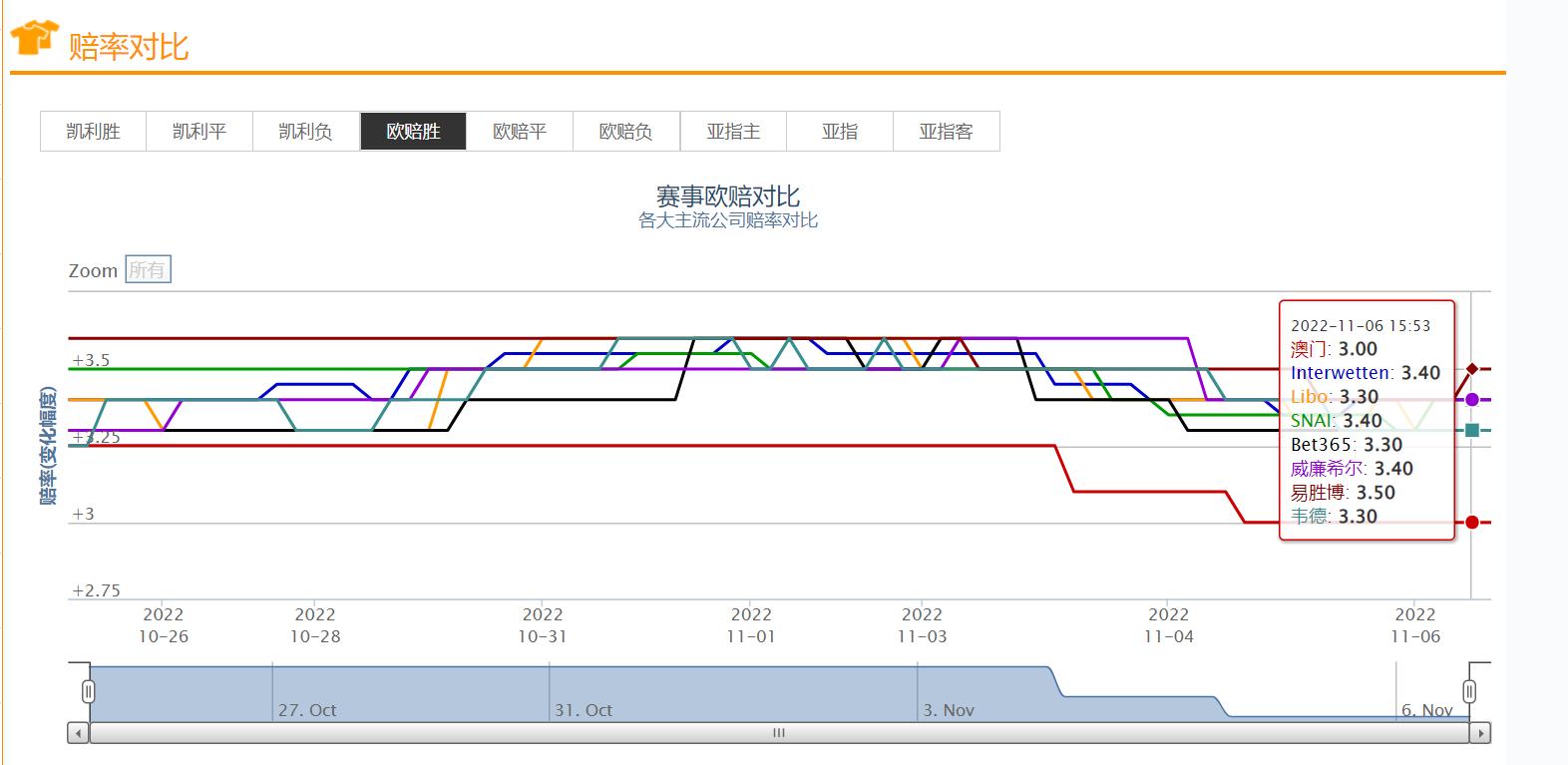The image size is (1568, 765).
Task: Select the 欧赔胜 tab
Action: pos(413,131)
